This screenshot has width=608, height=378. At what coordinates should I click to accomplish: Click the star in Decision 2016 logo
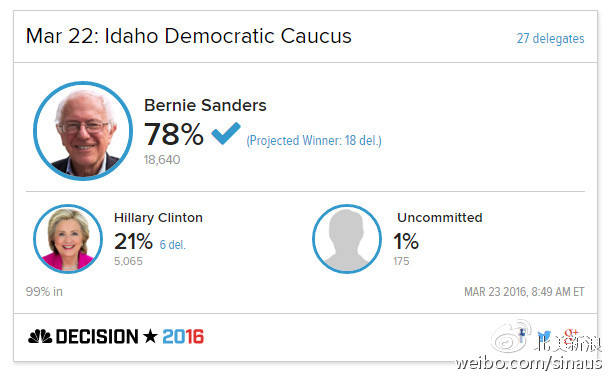pos(150,336)
